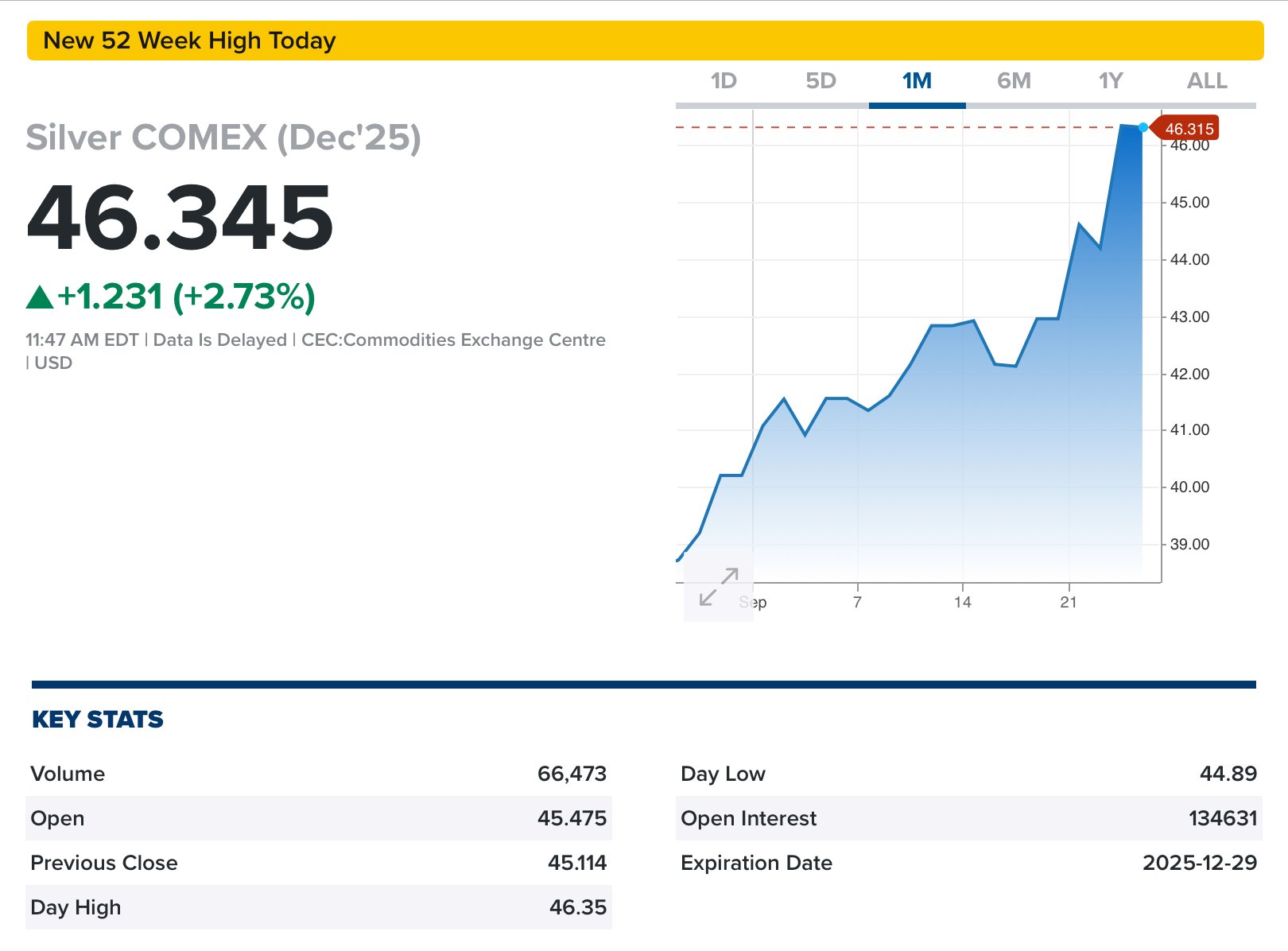The image size is (1288, 951).
Task: Click the x-axis date label 21
Action: tap(1069, 602)
